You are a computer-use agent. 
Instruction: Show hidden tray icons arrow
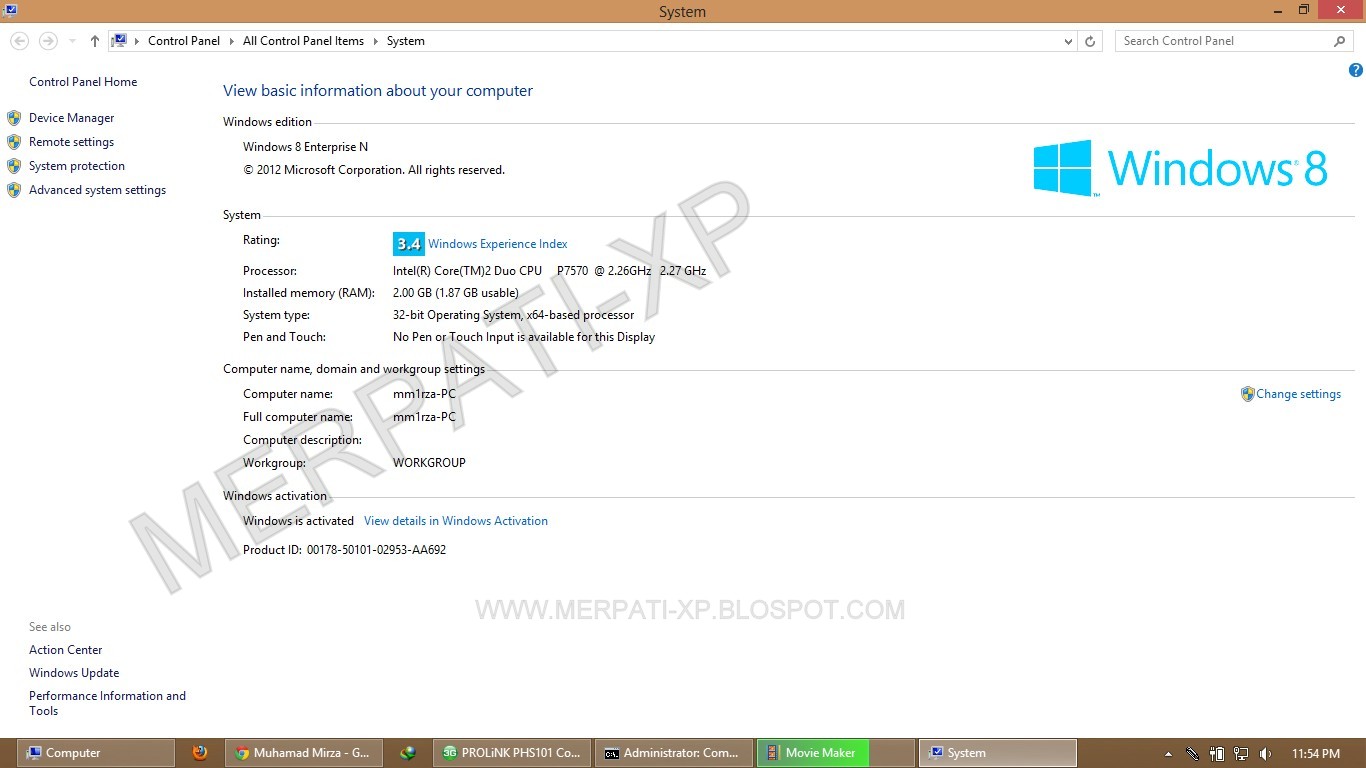1168,754
